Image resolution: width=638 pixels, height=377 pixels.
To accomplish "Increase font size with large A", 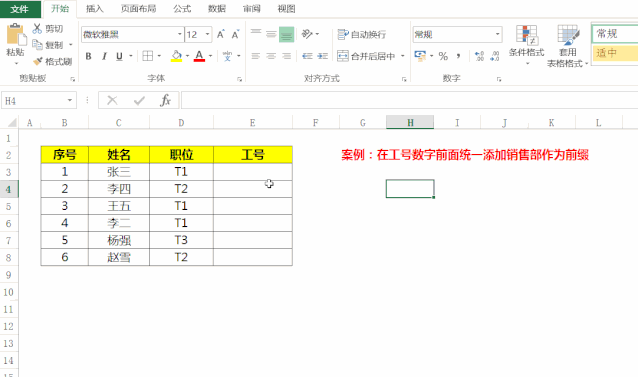I will point(221,34).
